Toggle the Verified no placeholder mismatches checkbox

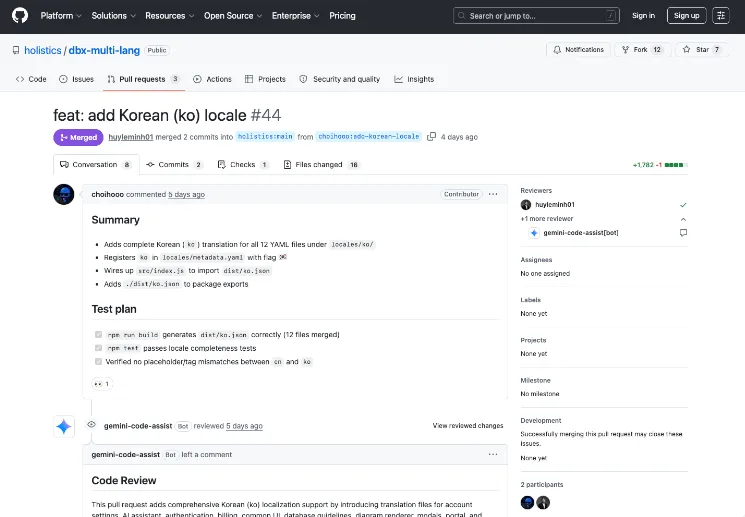98,362
